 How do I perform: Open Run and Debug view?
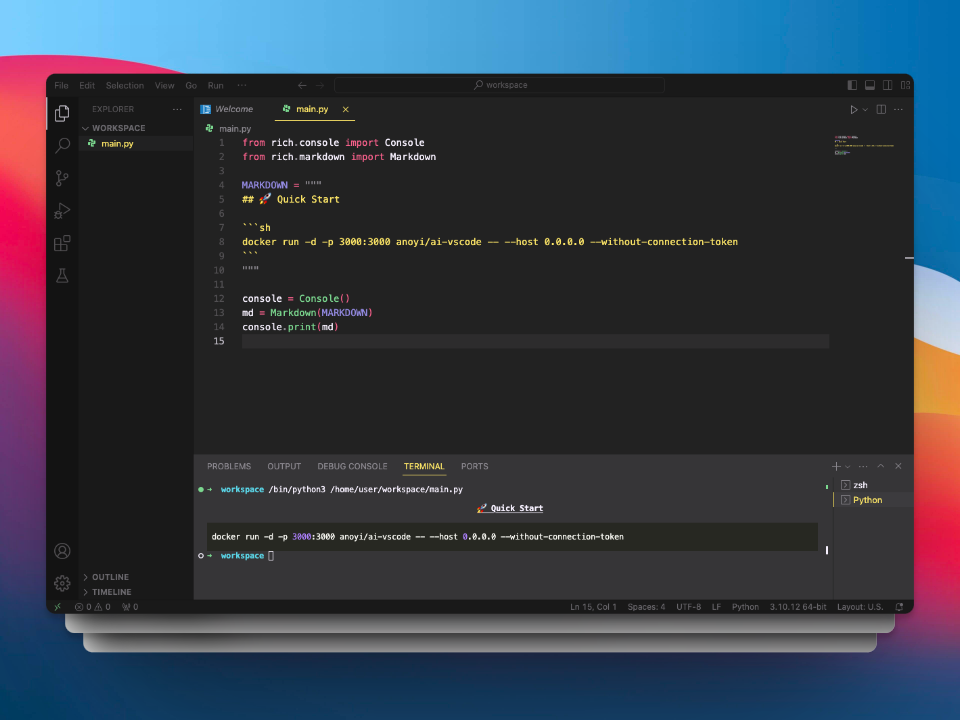coord(62,211)
